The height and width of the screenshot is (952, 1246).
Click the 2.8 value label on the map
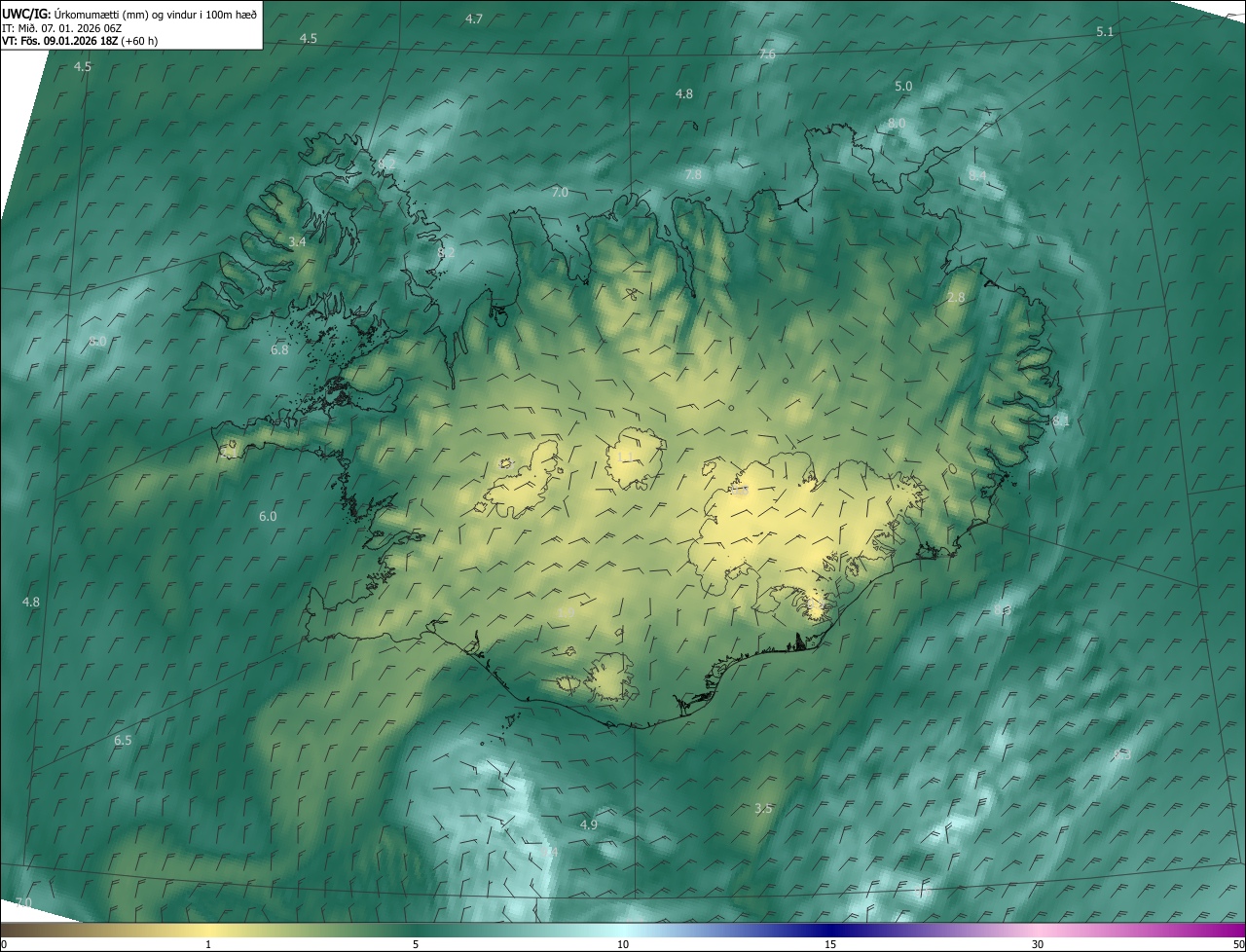point(956,298)
